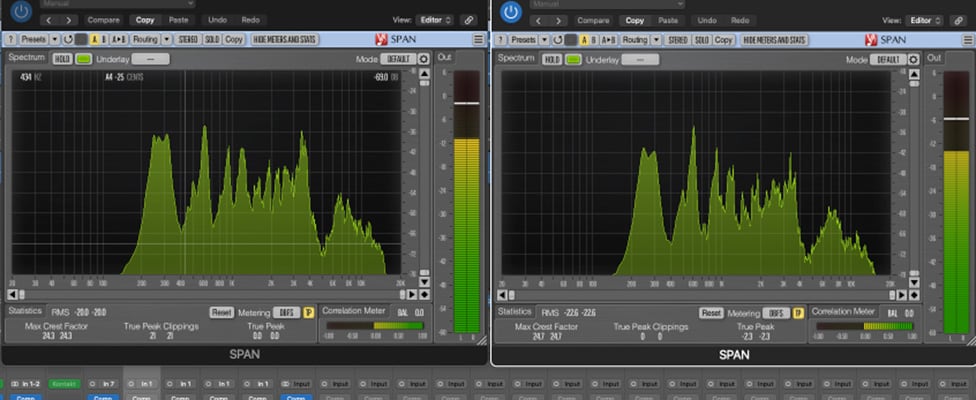This screenshot has width=976, height=400.
Task: Click the reset circular arrow in left SPAN
Action: (67, 39)
